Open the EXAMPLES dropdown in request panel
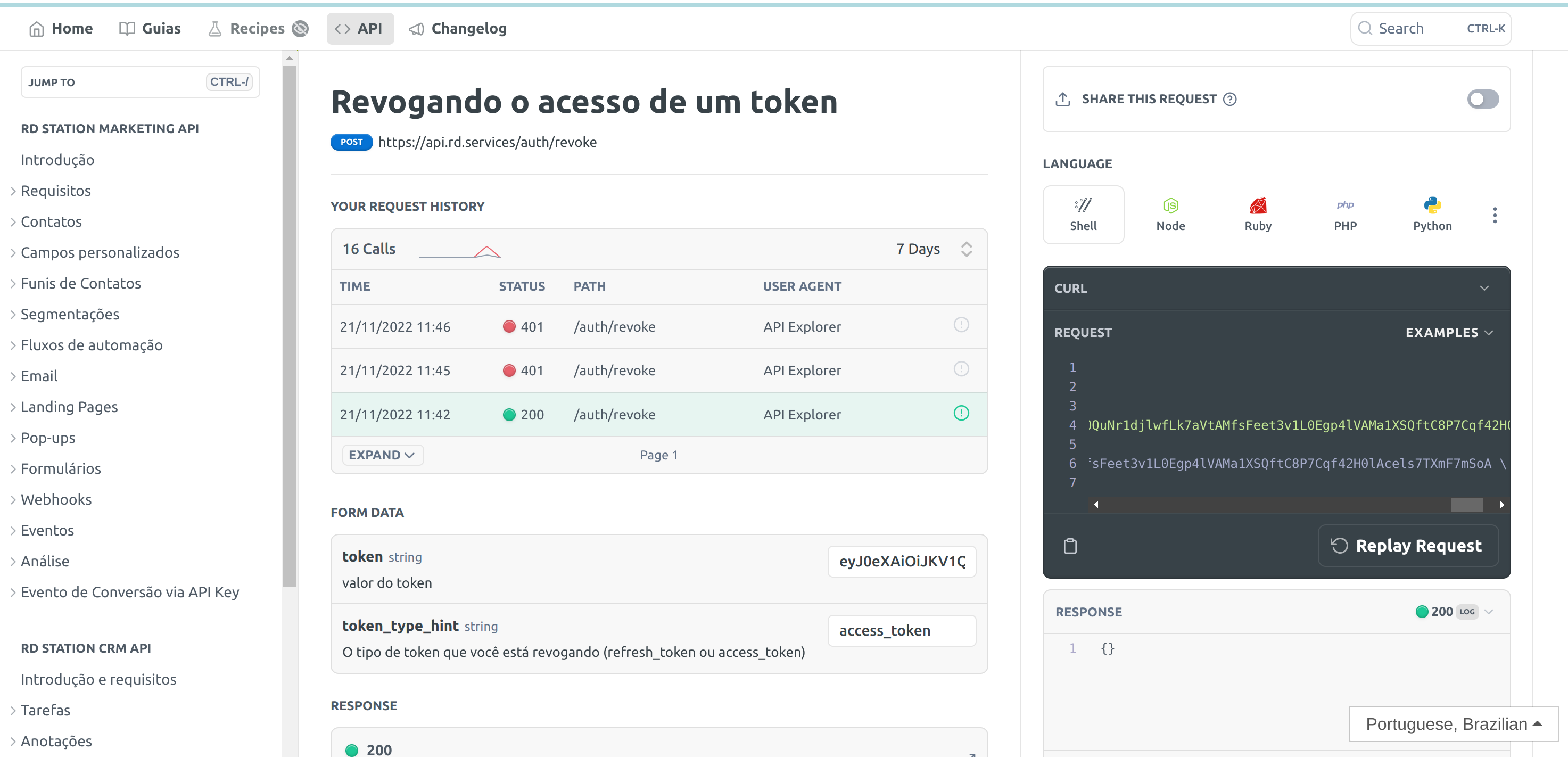 coord(1448,333)
